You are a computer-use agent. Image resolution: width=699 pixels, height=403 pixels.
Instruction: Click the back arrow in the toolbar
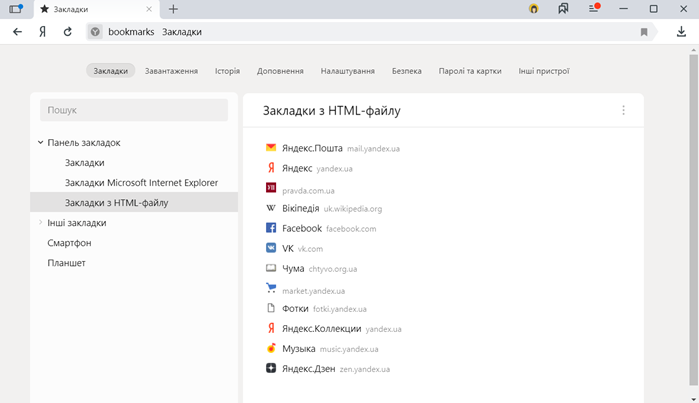point(17,32)
